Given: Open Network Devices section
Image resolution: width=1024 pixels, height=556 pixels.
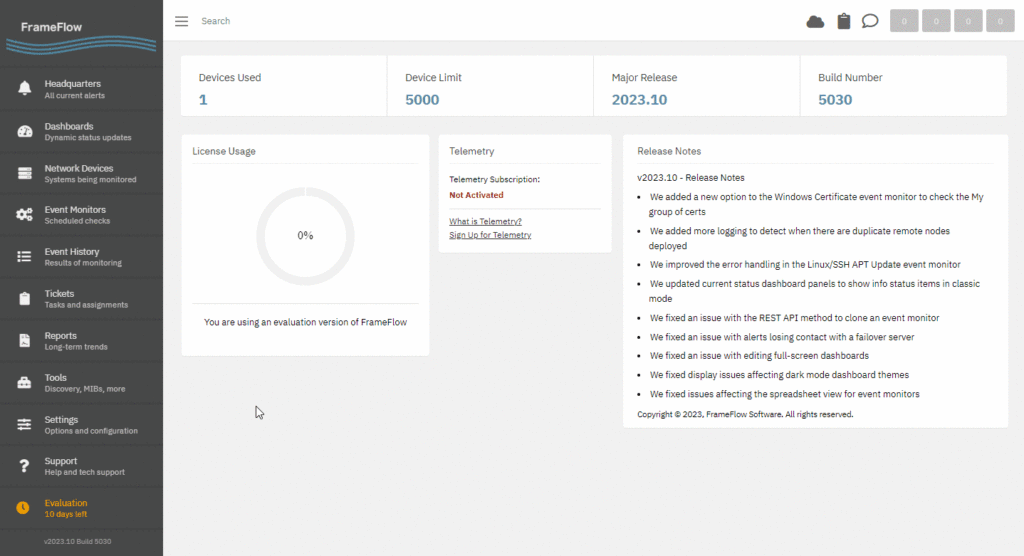Looking at the screenshot, I should [82, 173].
